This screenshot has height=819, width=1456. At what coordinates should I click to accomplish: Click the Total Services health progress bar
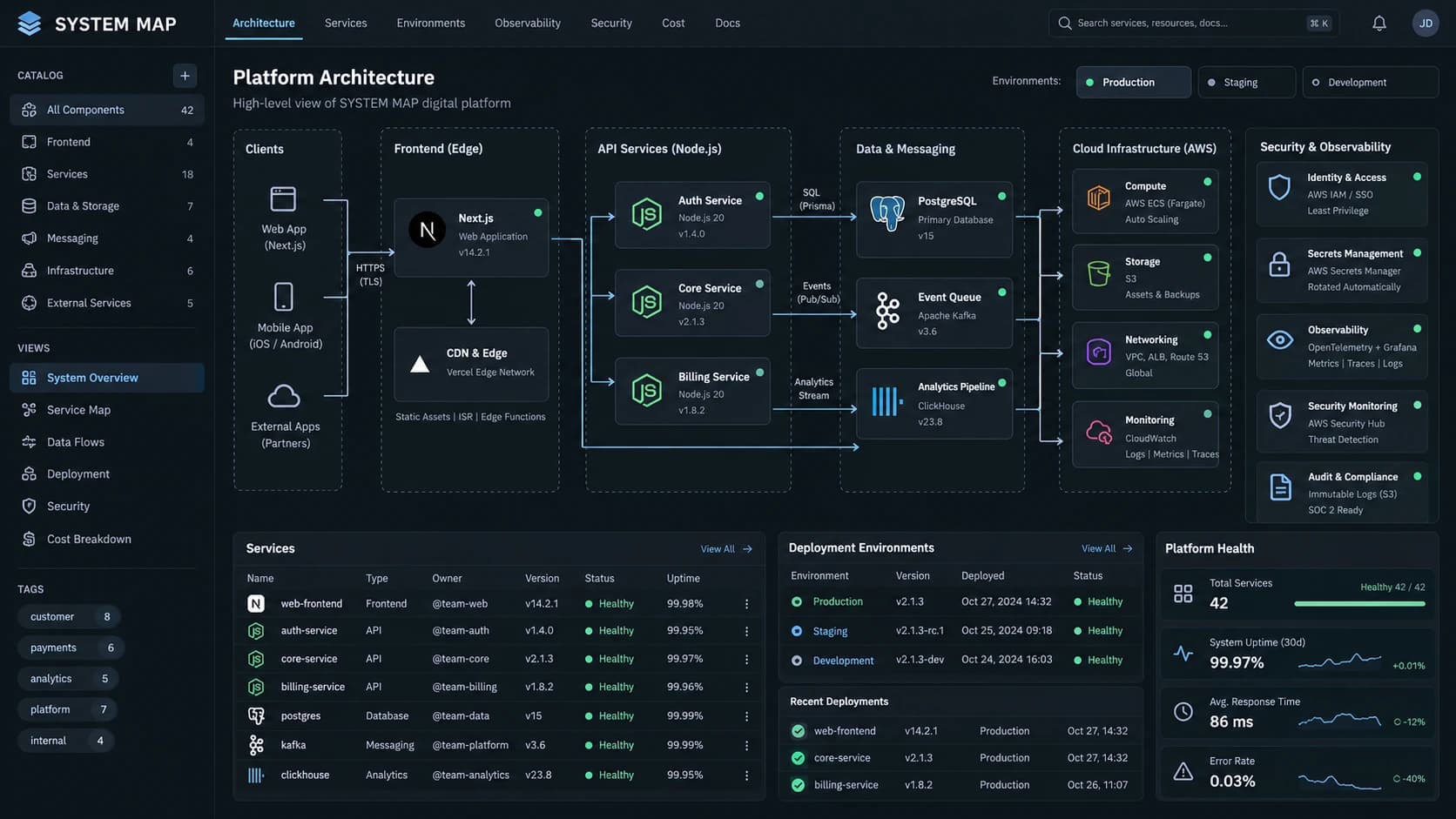1359,603
